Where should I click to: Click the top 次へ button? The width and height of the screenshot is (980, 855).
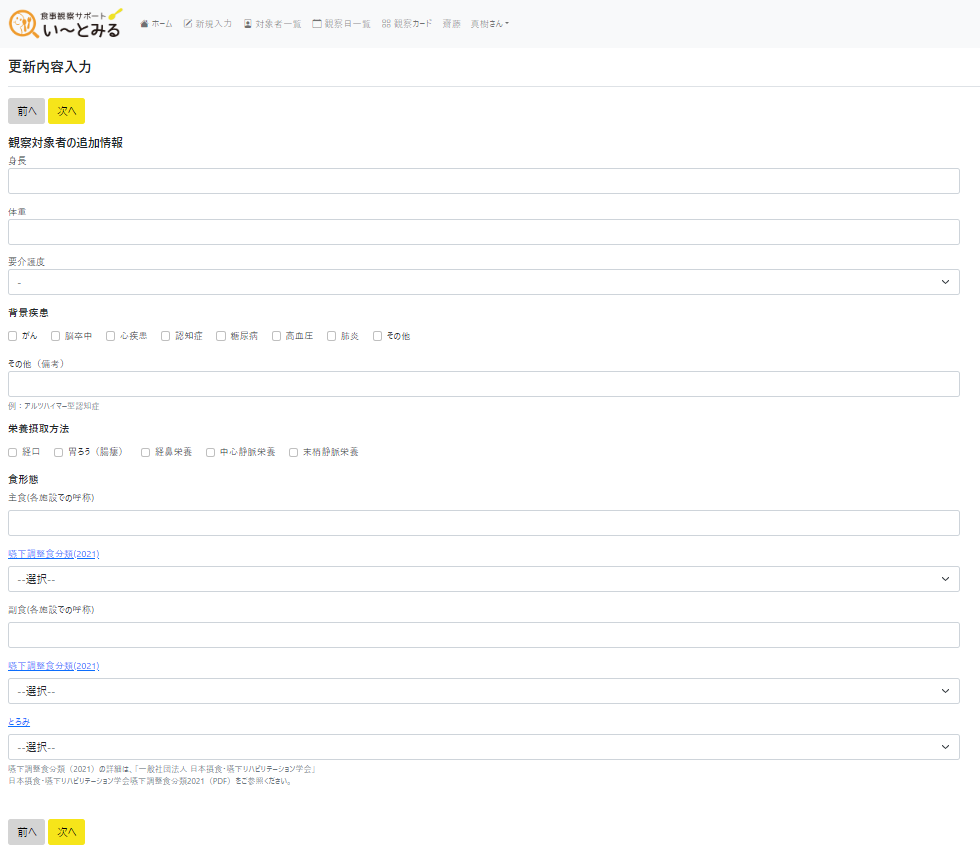click(x=66, y=111)
